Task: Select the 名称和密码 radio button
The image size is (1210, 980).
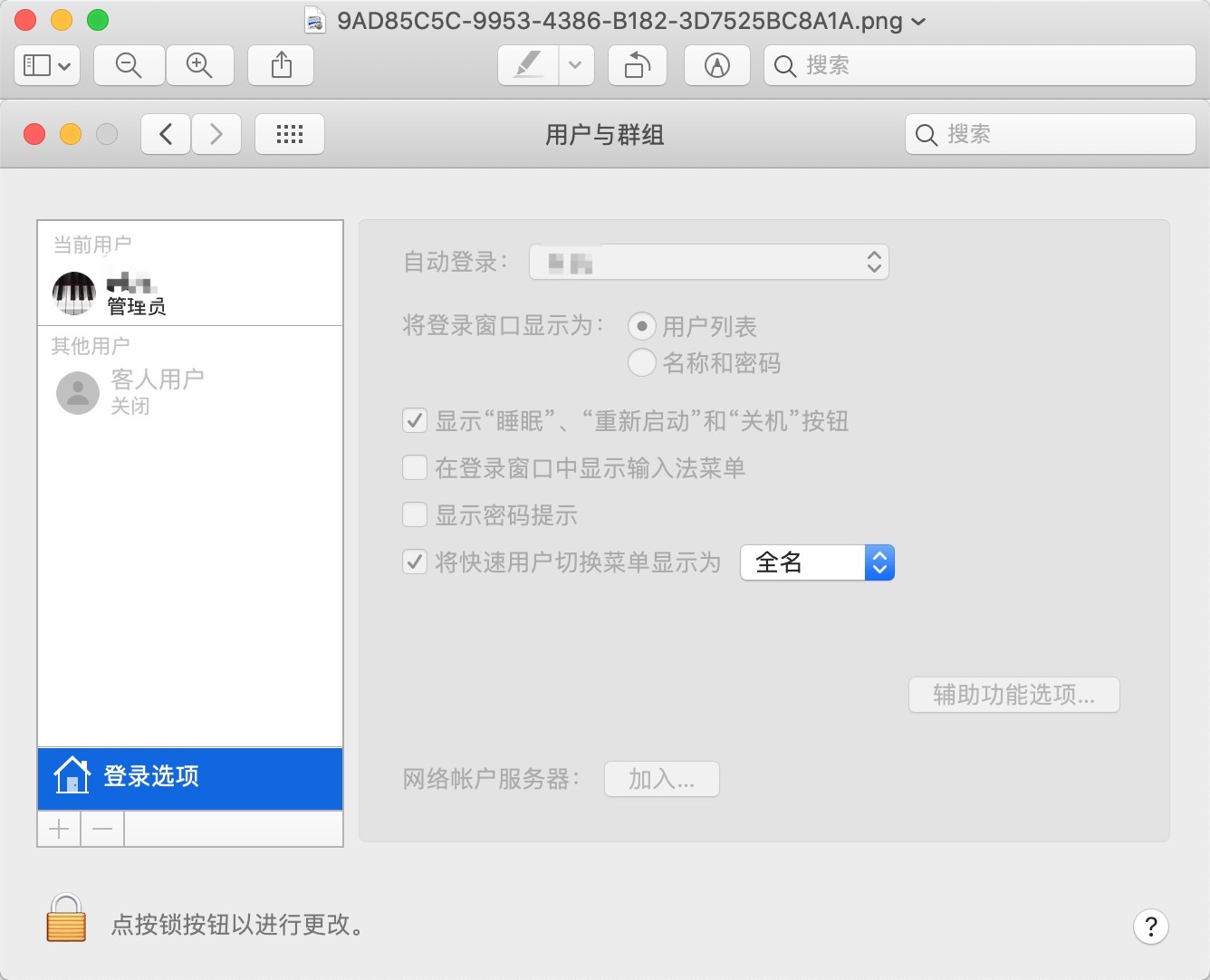Action: (x=641, y=363)
